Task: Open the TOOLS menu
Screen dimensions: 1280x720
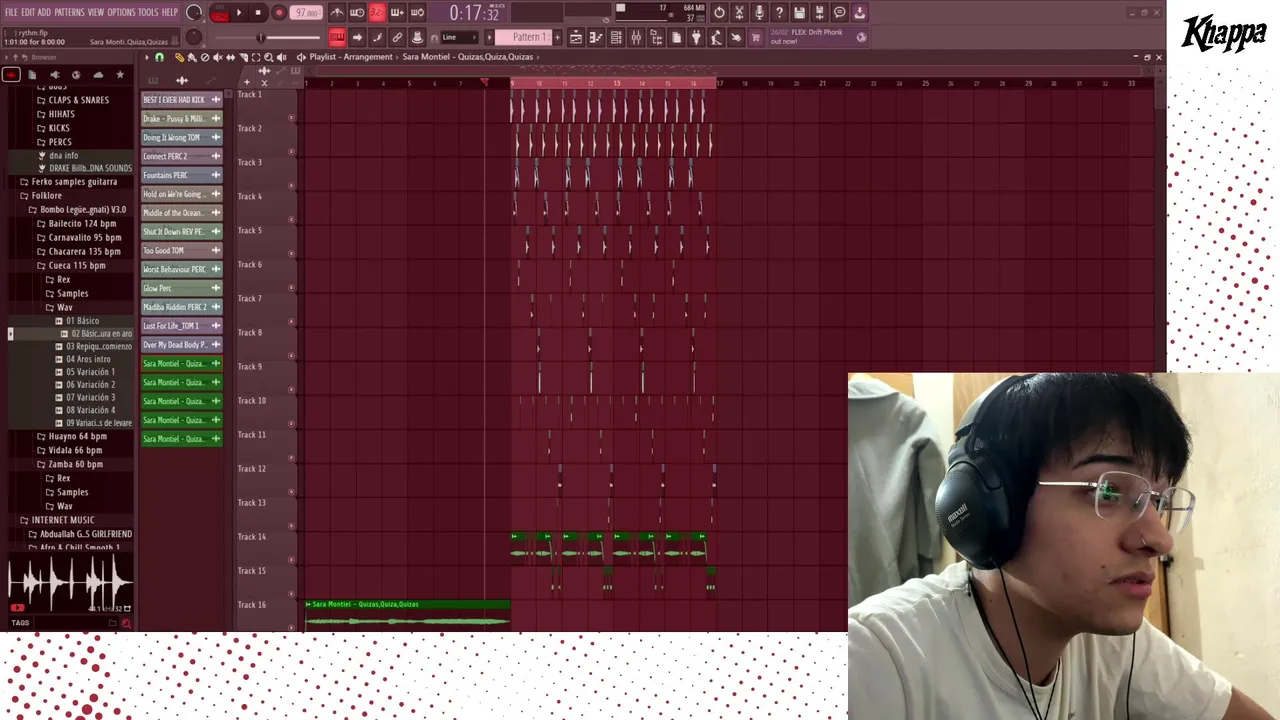Action: (148, 12)
